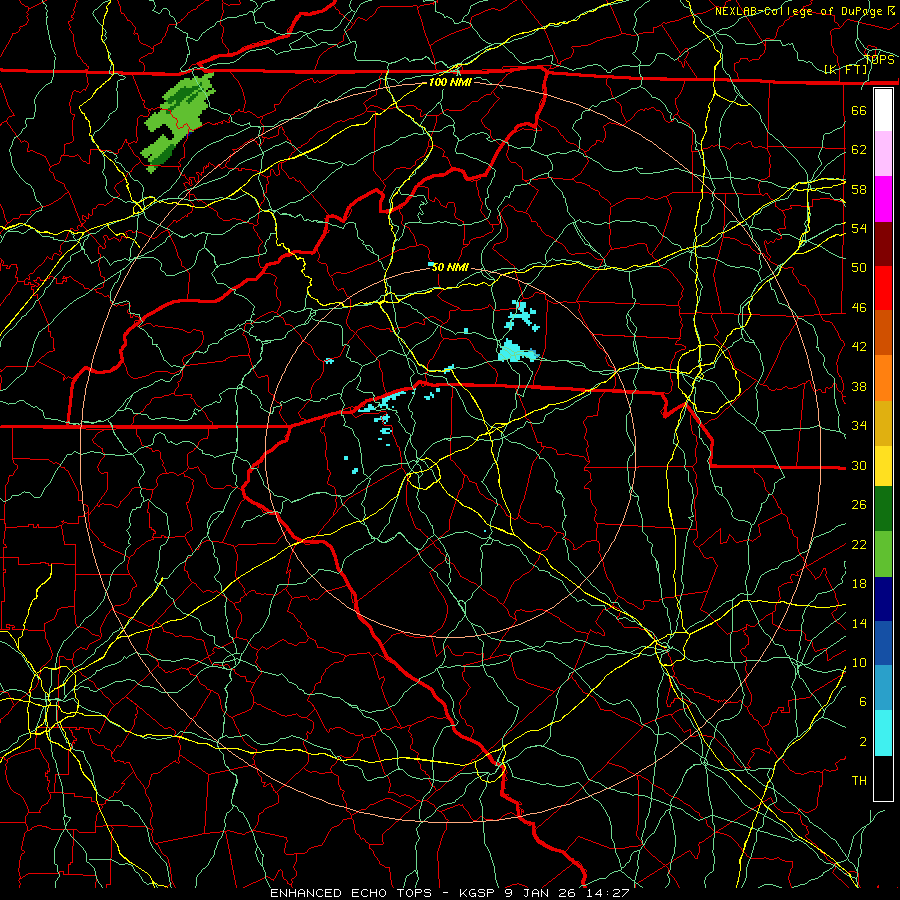Click the 'KGSP' radar site identifier
900x900 pixels.
click(479, 893)
